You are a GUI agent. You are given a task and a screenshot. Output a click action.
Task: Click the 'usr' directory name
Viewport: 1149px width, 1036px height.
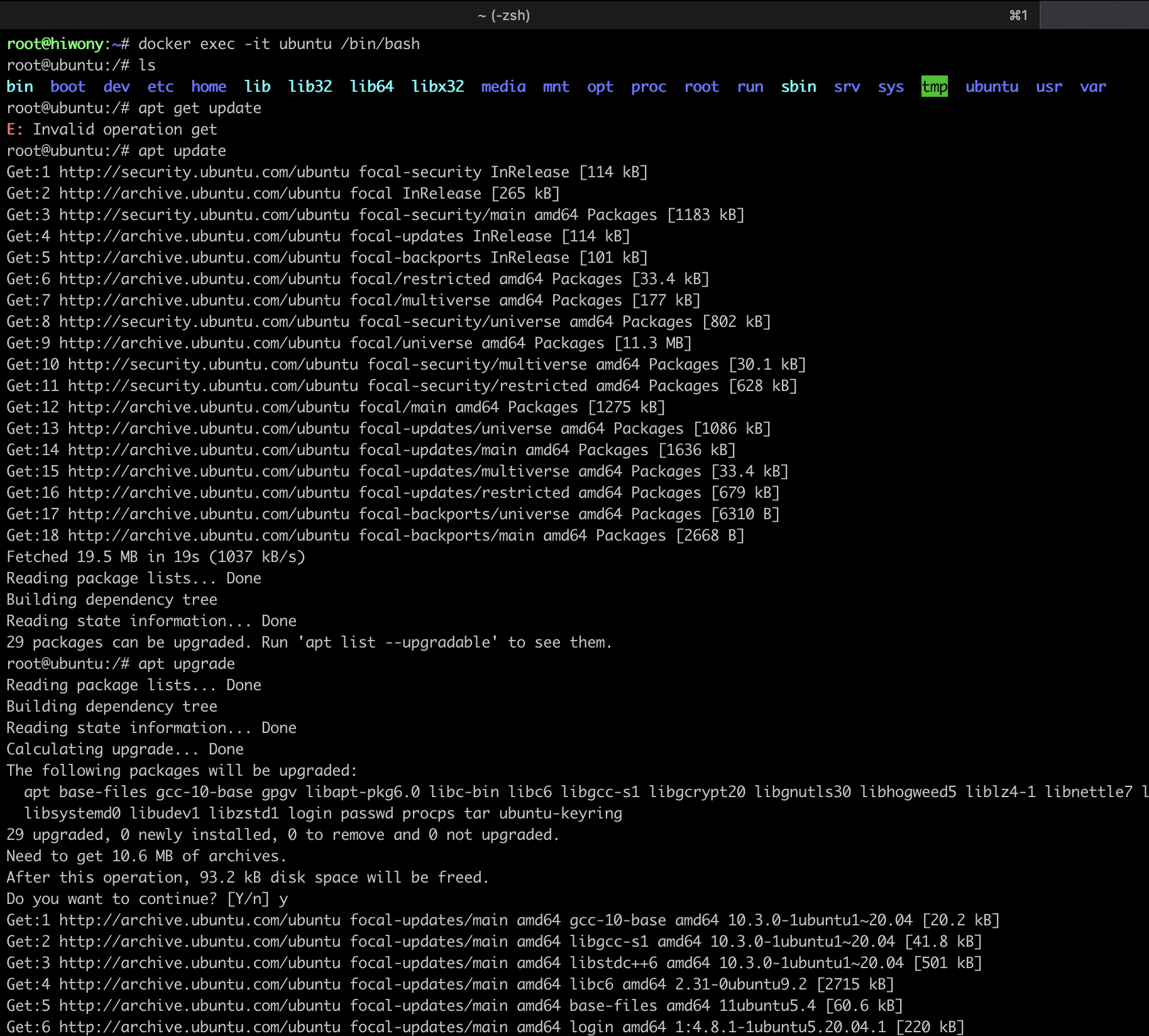1049,87
